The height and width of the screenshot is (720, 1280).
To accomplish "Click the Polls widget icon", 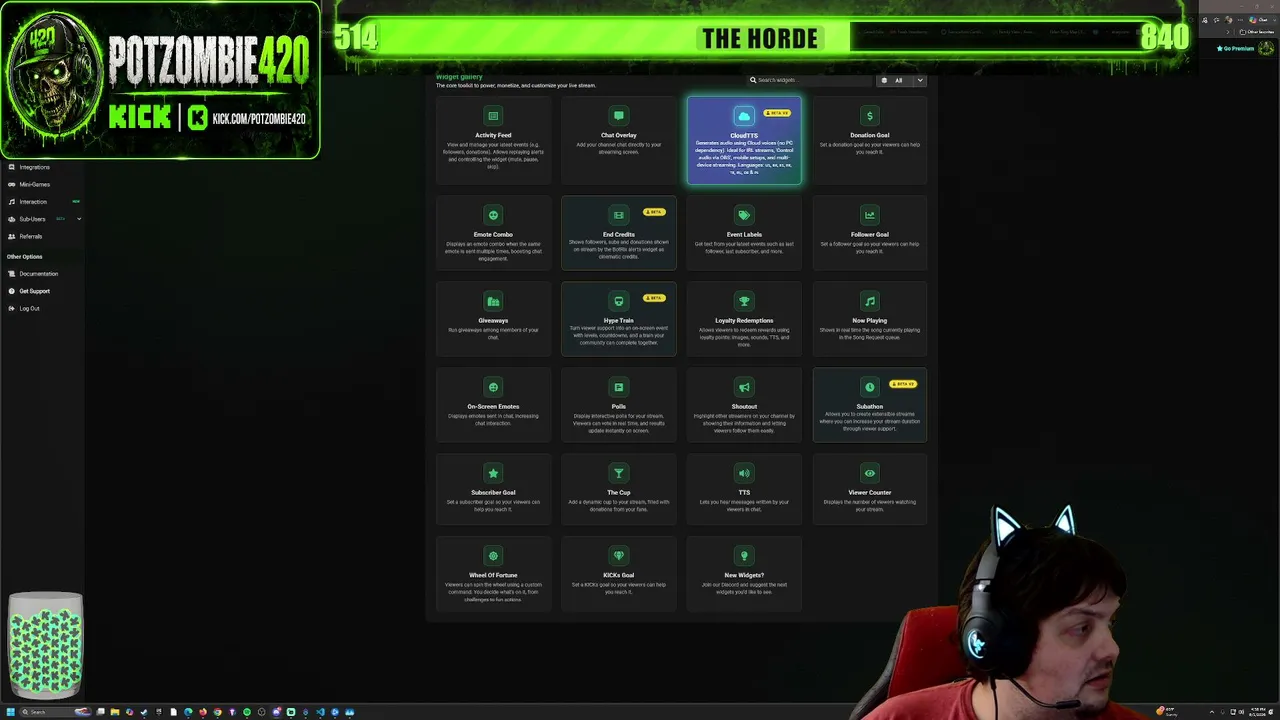I will 619,387.
